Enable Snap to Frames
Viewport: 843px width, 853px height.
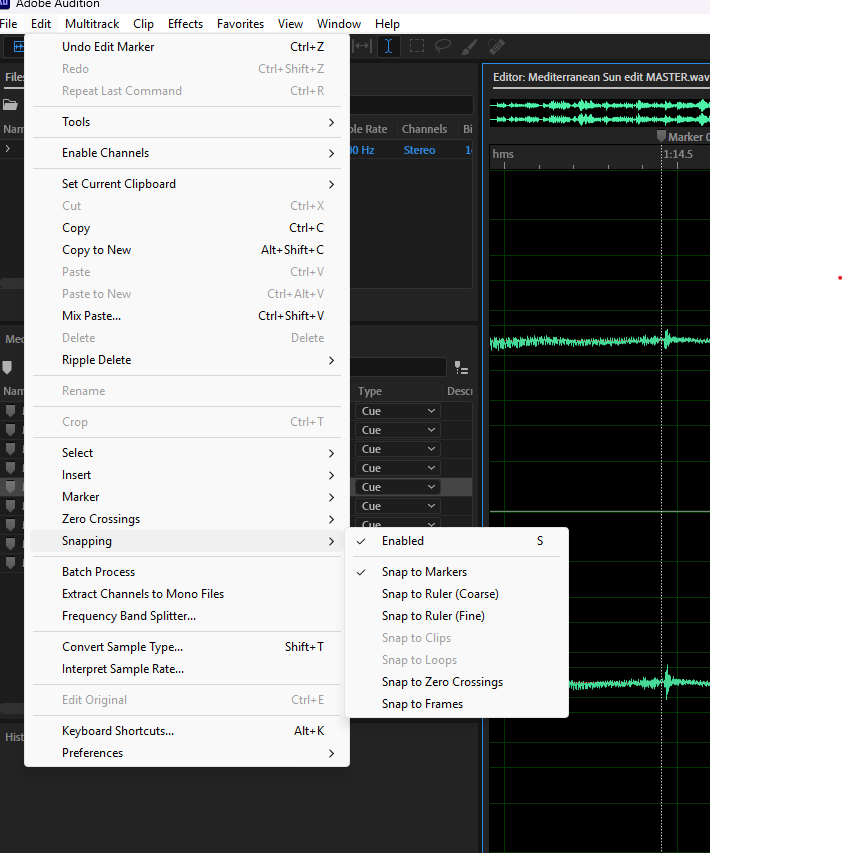pos(457,704)
